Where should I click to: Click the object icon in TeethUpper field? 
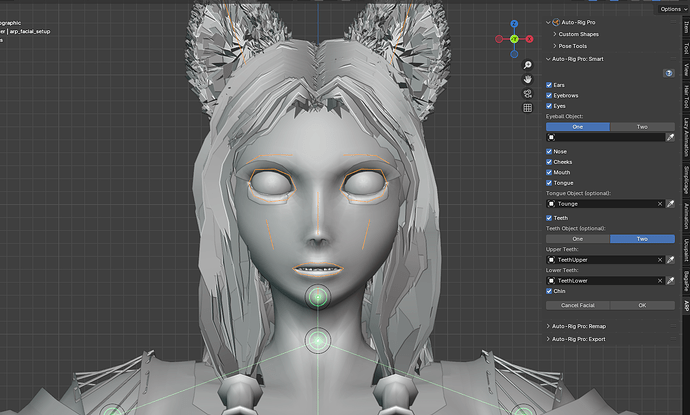point(551,260)
